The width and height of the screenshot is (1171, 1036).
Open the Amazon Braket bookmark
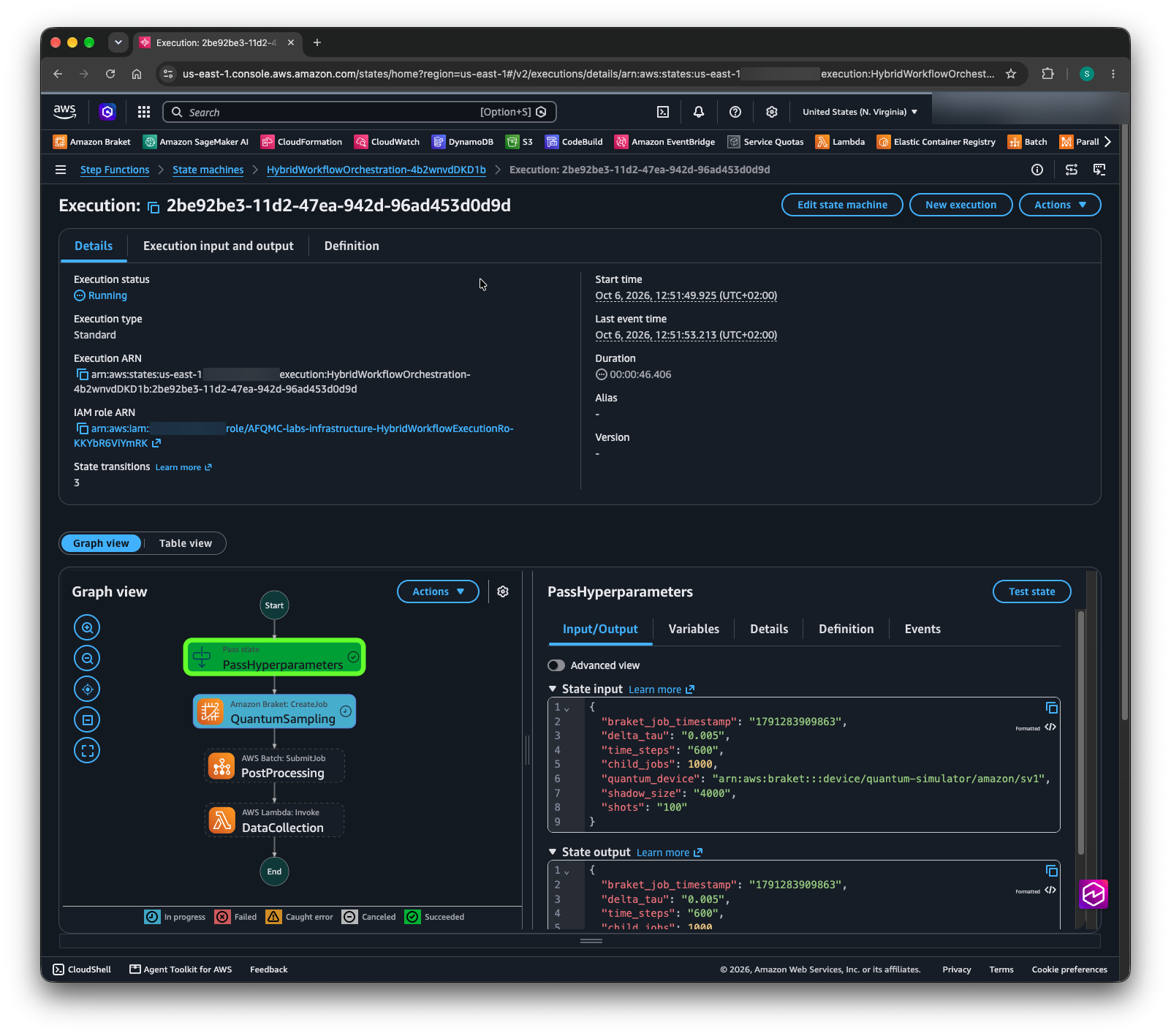point(92,142)
